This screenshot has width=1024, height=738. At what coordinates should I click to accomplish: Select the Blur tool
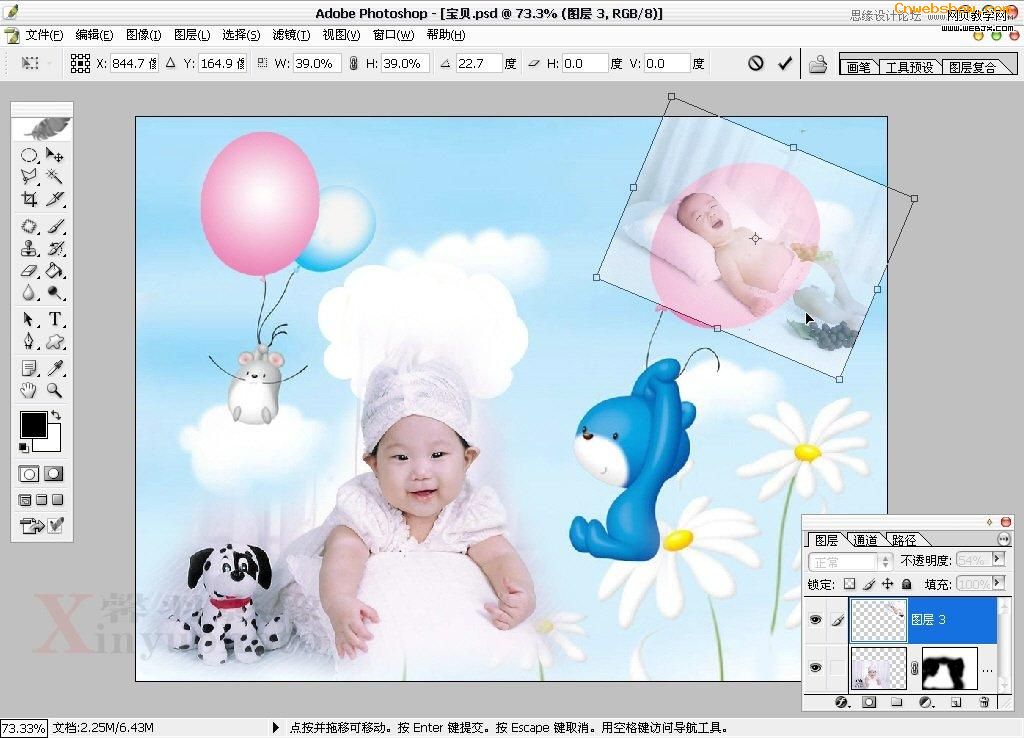pos(29,293)
